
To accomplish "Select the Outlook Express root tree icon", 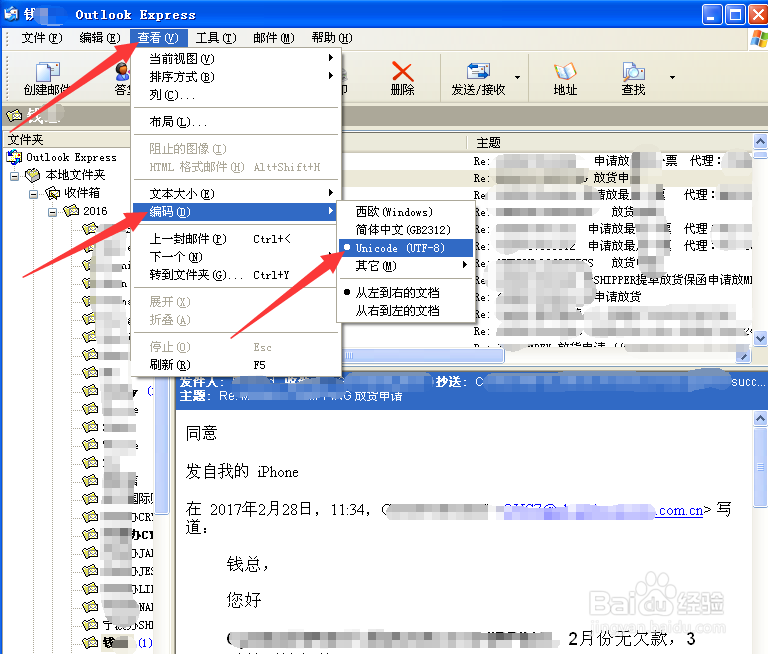I will 14,157.
